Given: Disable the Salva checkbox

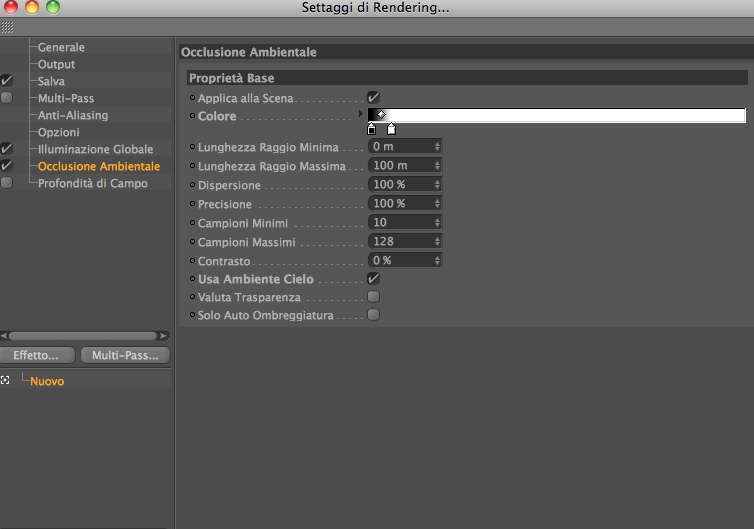Looking at the screenshot, I should 7,80.
